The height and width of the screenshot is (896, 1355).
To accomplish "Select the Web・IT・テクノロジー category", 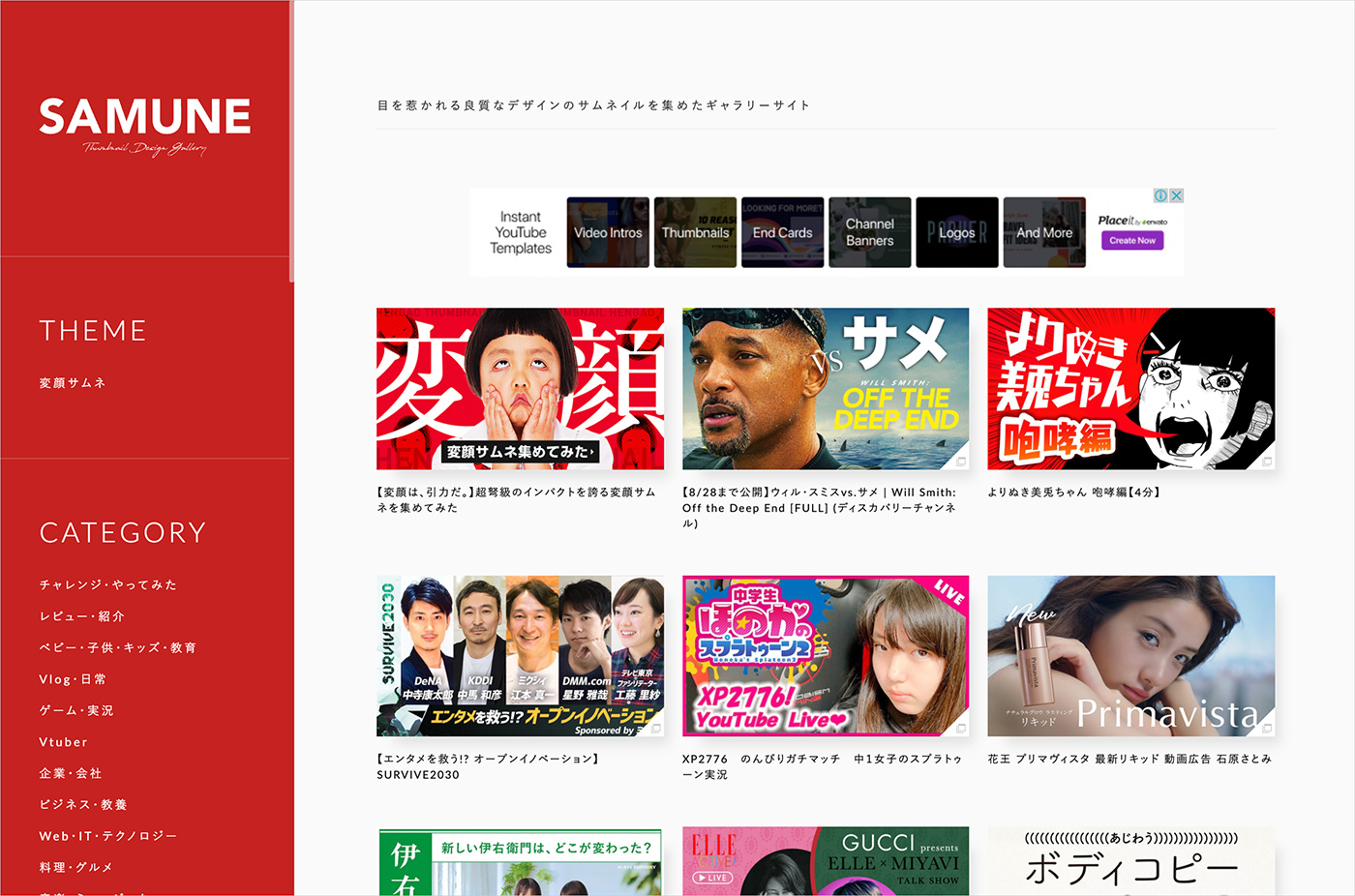I will pyautogui.click(x=108, y=836).
